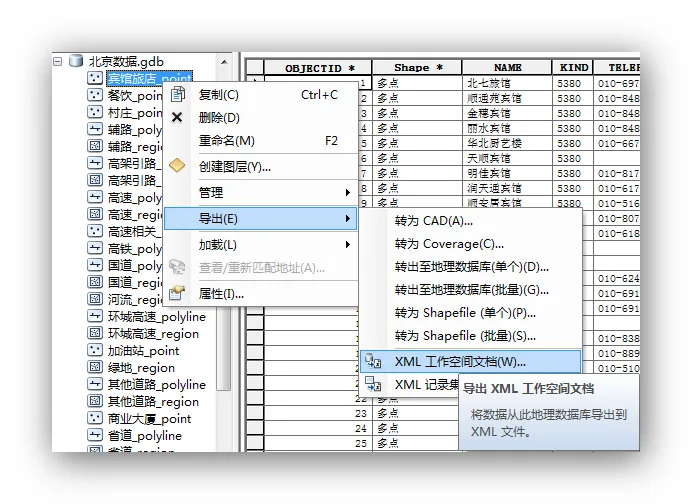Click the 国道_polyline line icon
Screen dimensions: 692x504
click(95, 265)
